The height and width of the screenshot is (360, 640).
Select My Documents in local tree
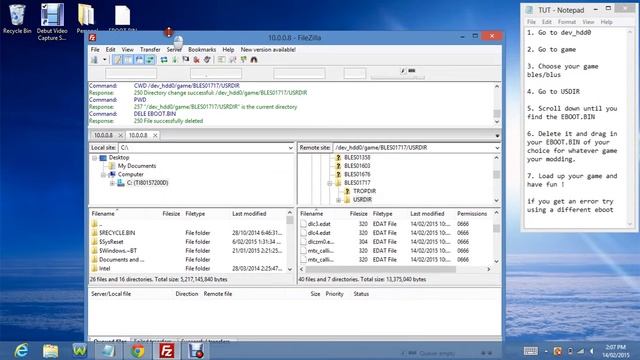[x=137, y=166]
